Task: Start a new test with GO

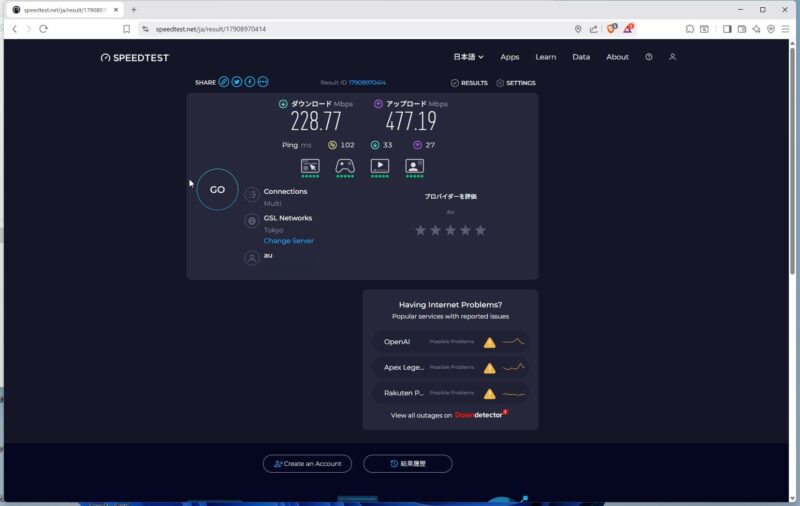Action: coord(217,189)
